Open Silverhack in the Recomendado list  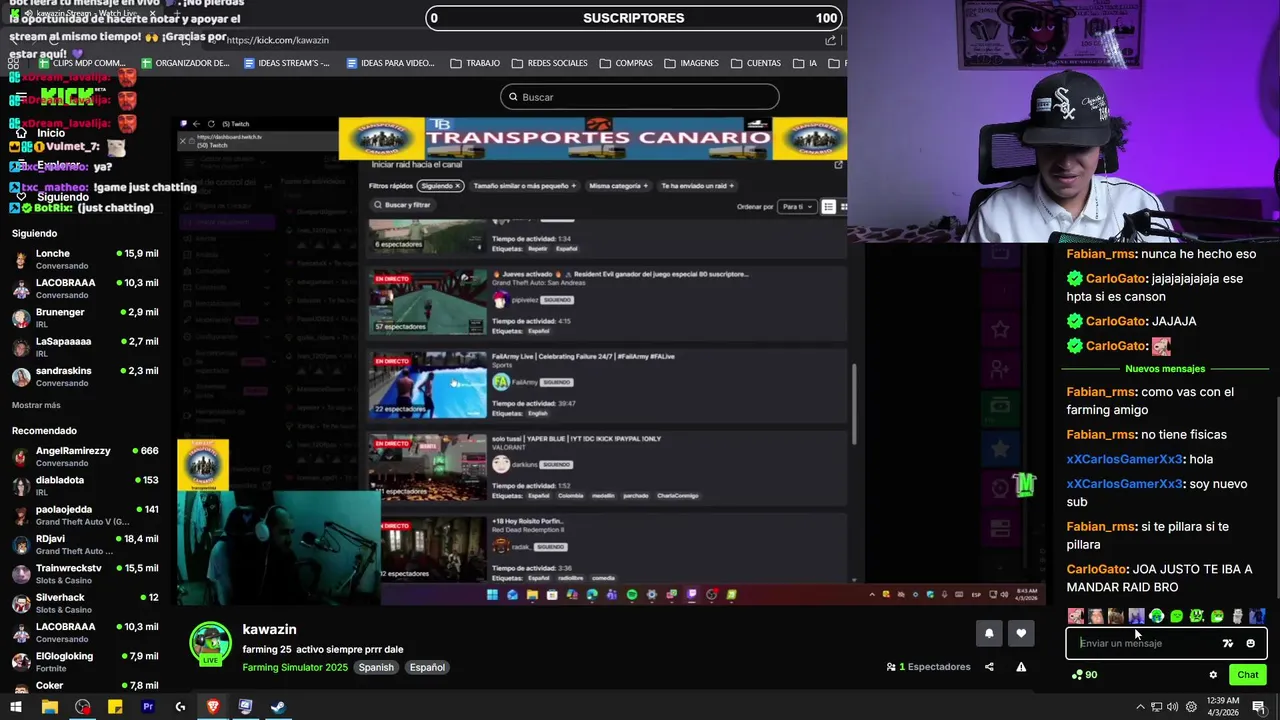pos(84,603)
